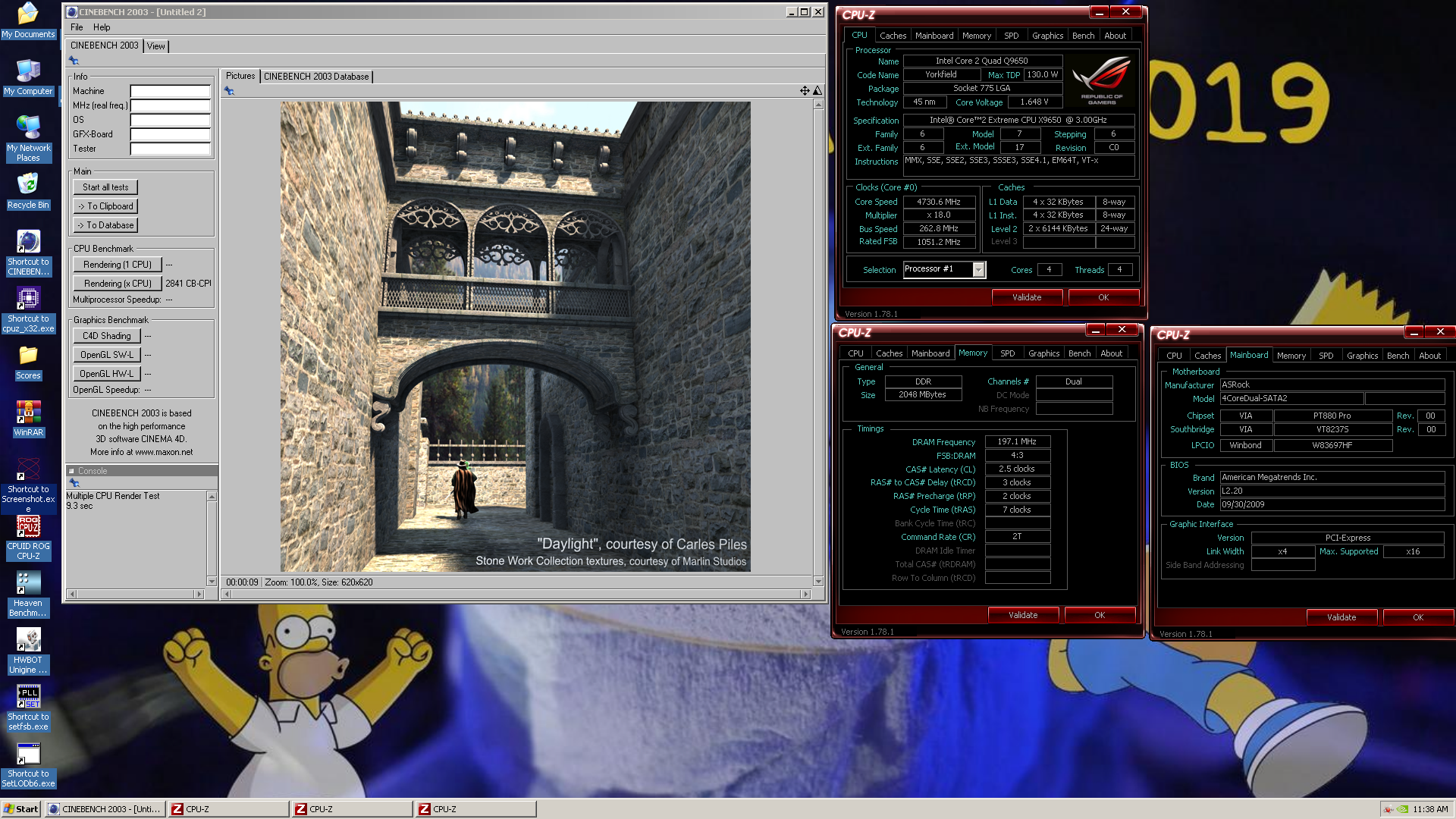Click the triangle zoom icon in Pictures panel
This screenshot has width=1456, height=819.
[x=817, y=90]
